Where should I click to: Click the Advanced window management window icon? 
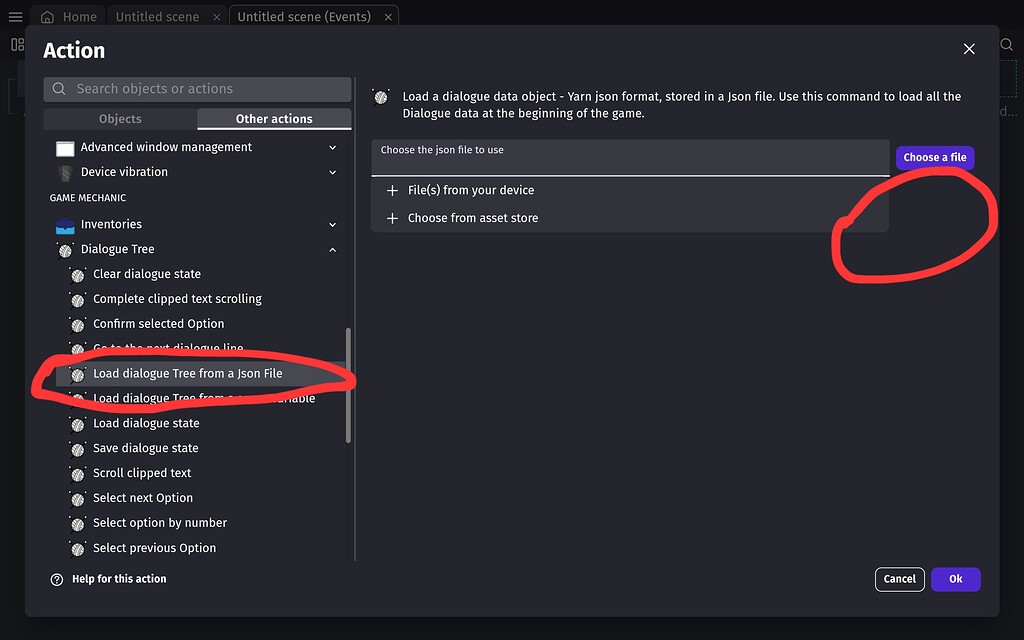click(64, 147)
